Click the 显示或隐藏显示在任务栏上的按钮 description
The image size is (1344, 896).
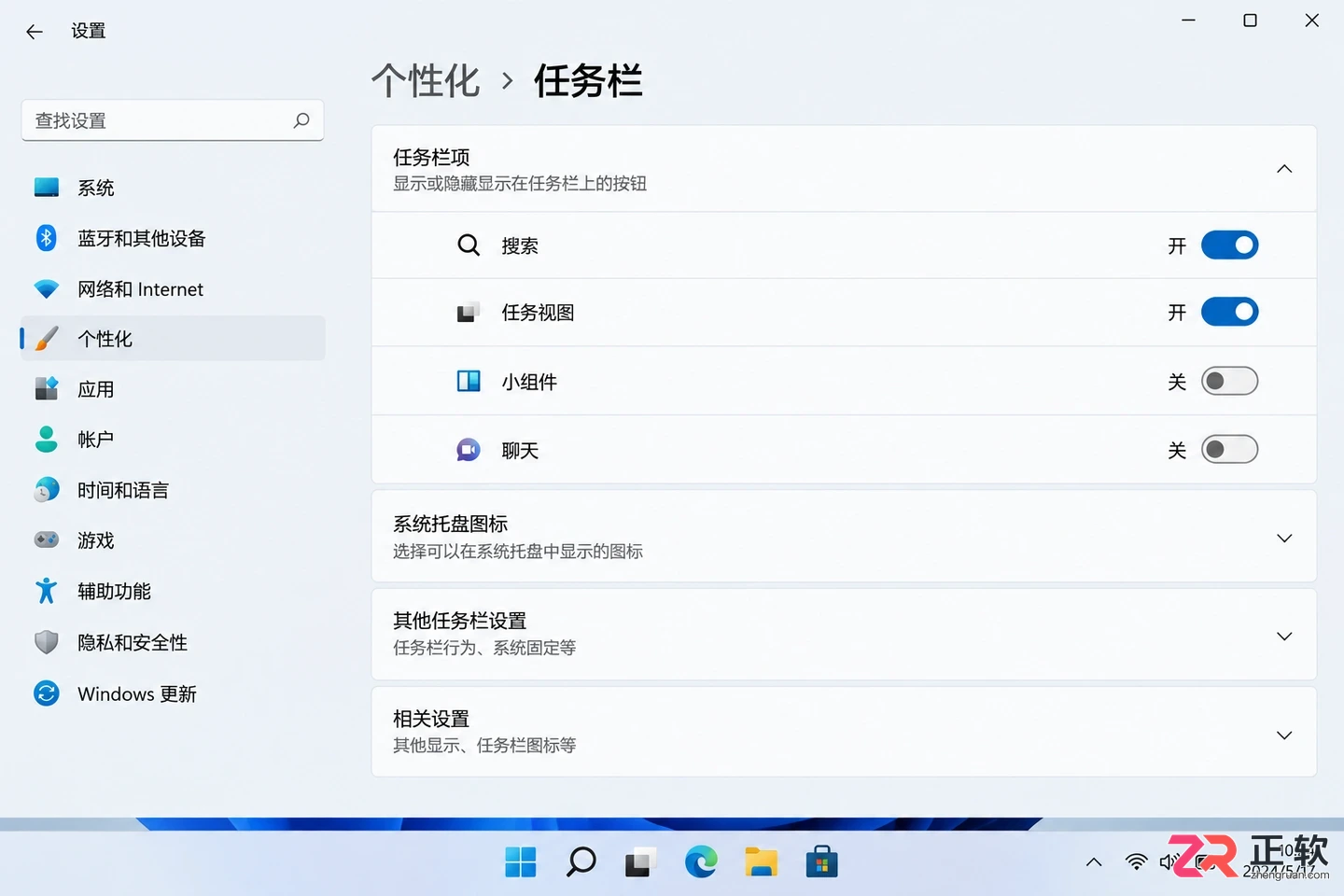tap(520, 184)
